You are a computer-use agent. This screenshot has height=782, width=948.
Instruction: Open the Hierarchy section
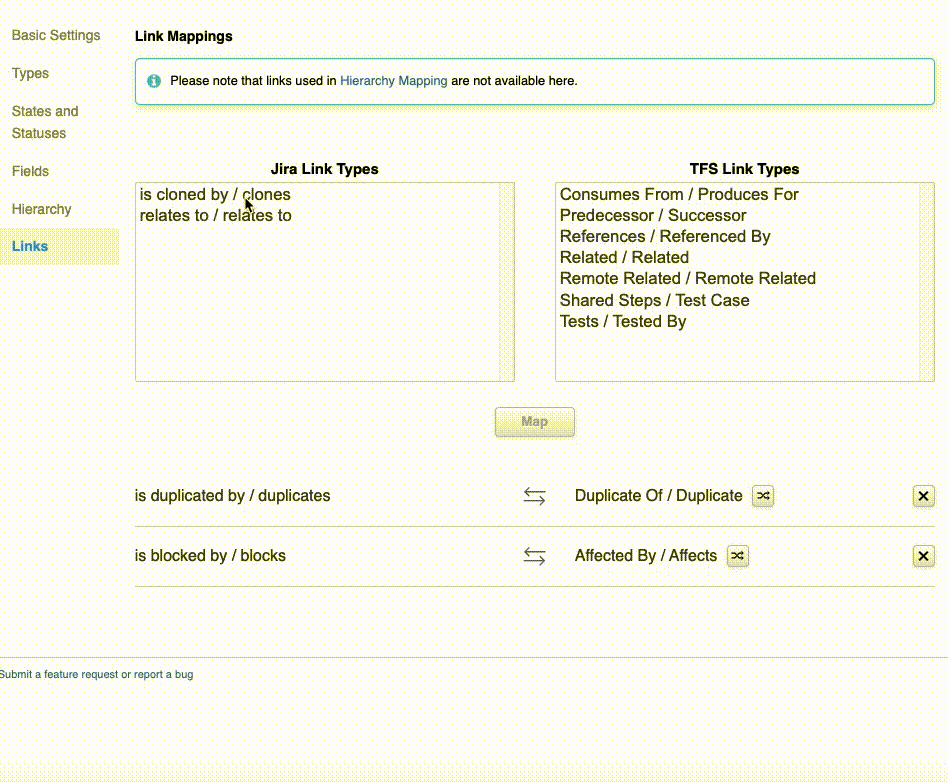pyautogui.click(x=41, y=209)
